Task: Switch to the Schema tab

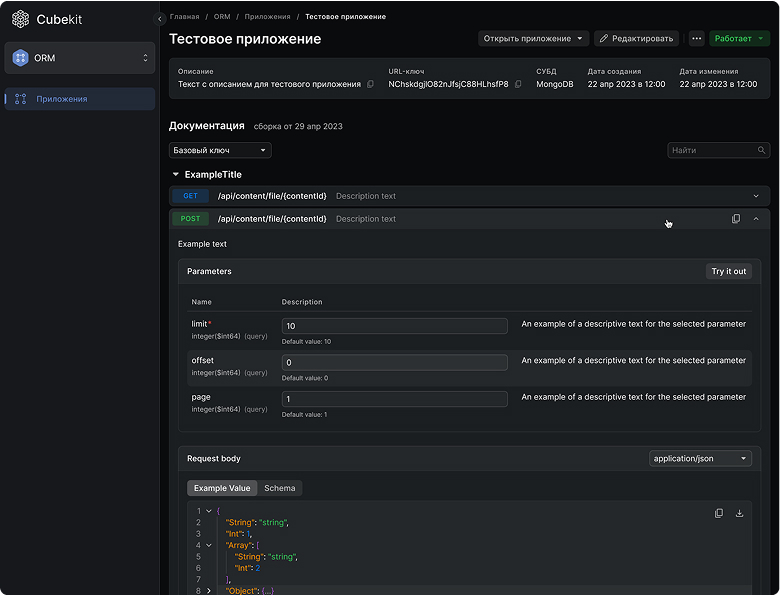Action: pyautogui.click(x=280, y=488)
